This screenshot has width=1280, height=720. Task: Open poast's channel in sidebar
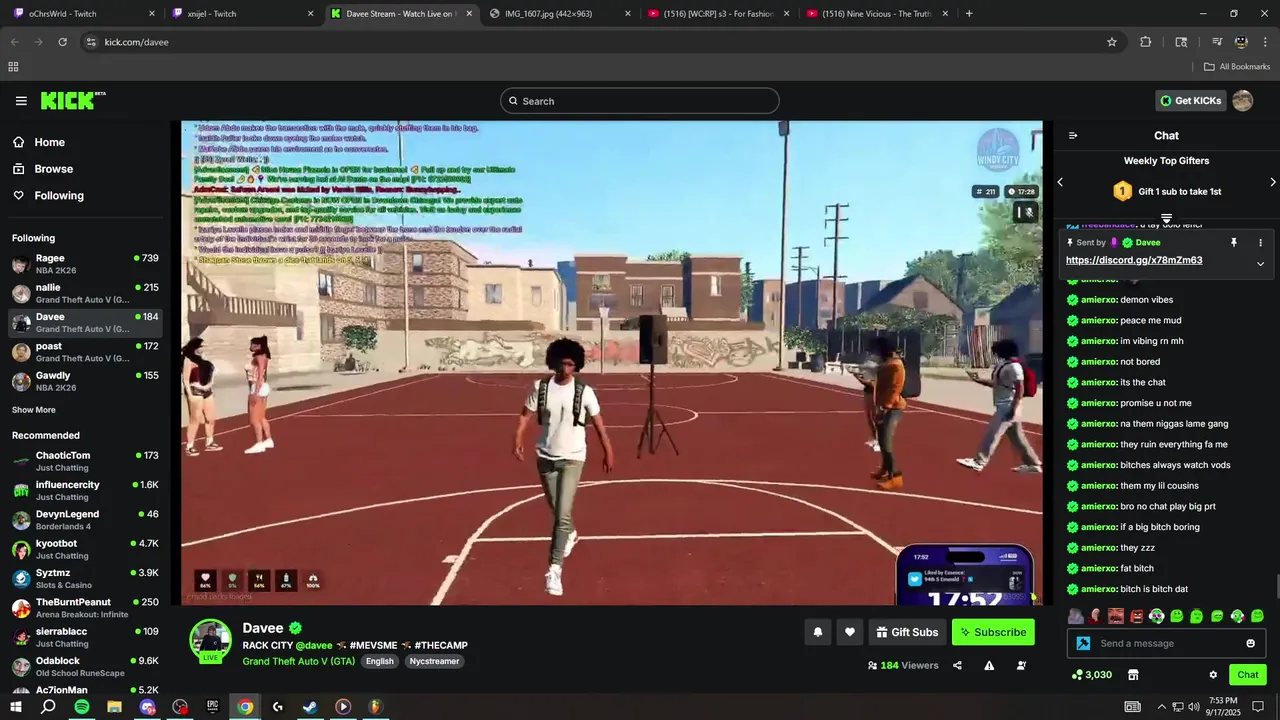(x=85, y=352)
